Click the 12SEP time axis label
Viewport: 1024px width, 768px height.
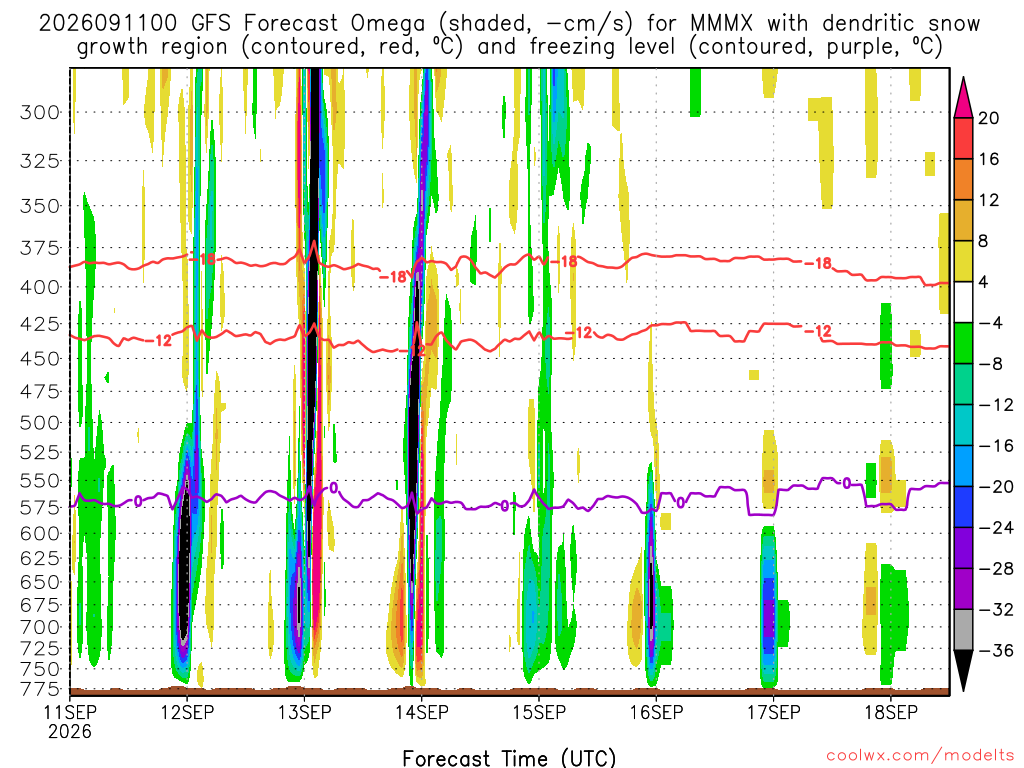coord(187,712)
